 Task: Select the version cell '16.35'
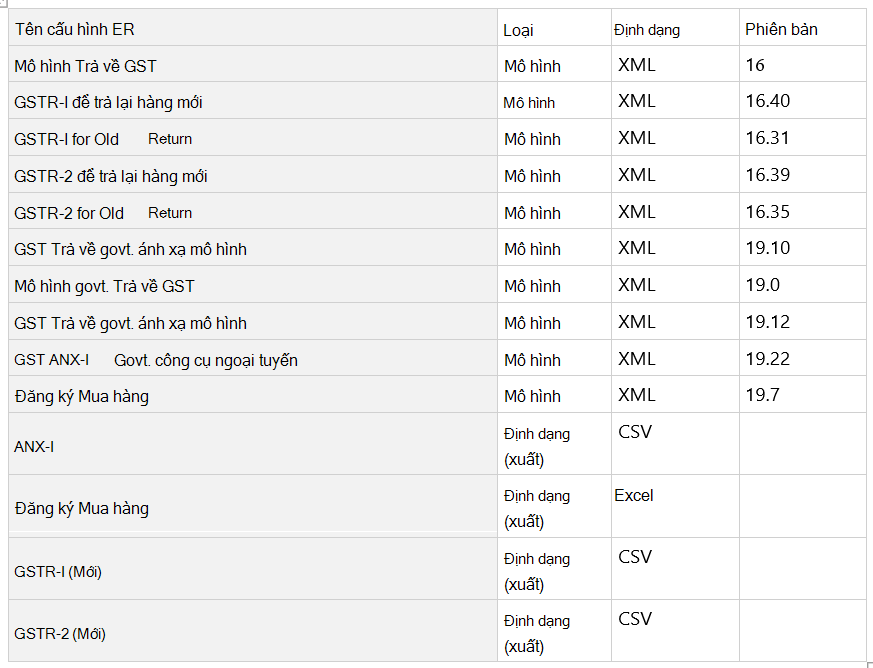pos(803,211)
